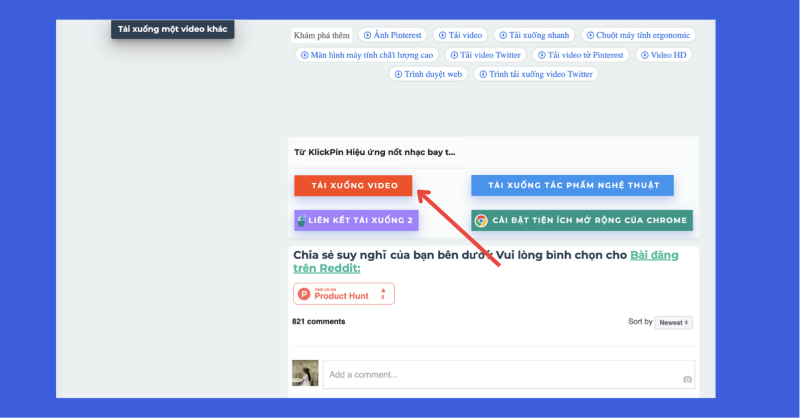Open 'Trình tải xuống video Twitter' chip
Screen dimensions: 800x418
[x=536, y=75]
